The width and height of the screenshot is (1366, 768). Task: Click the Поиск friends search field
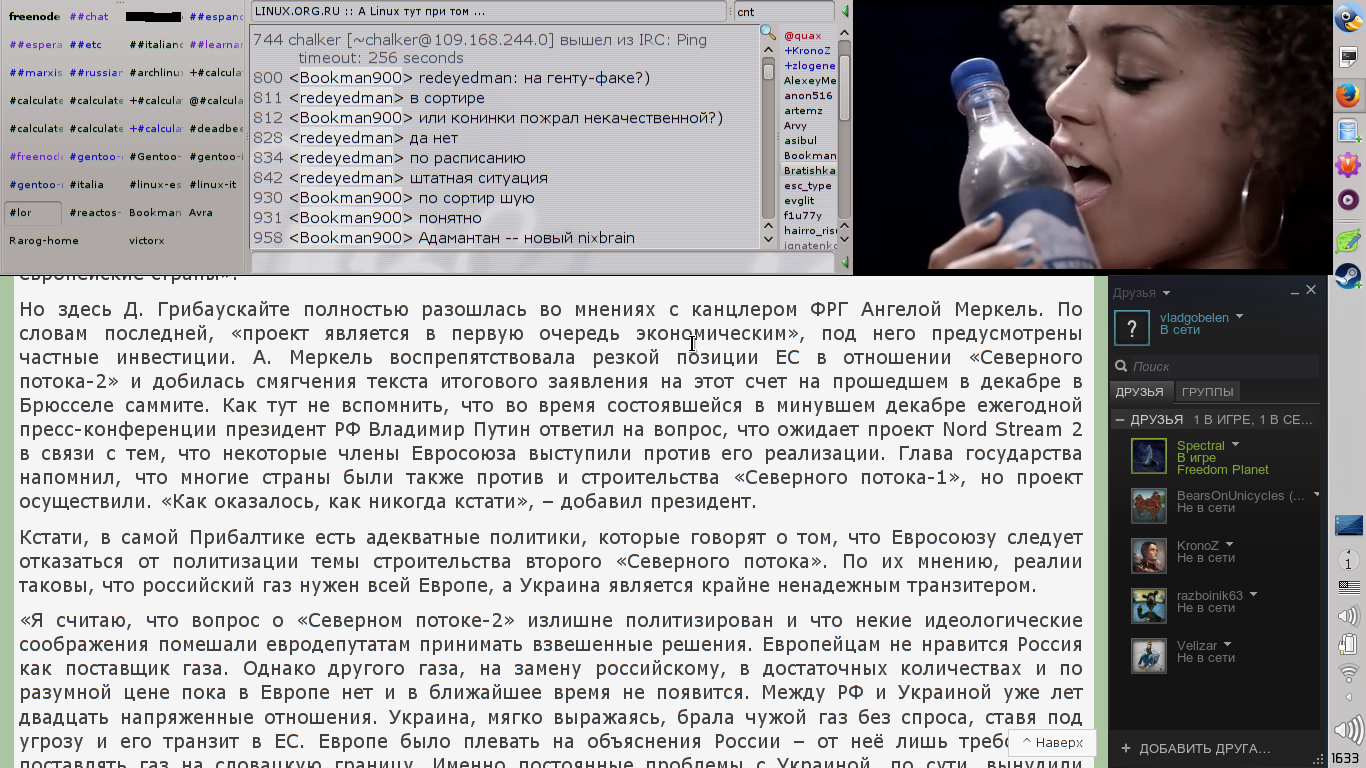1215,367
